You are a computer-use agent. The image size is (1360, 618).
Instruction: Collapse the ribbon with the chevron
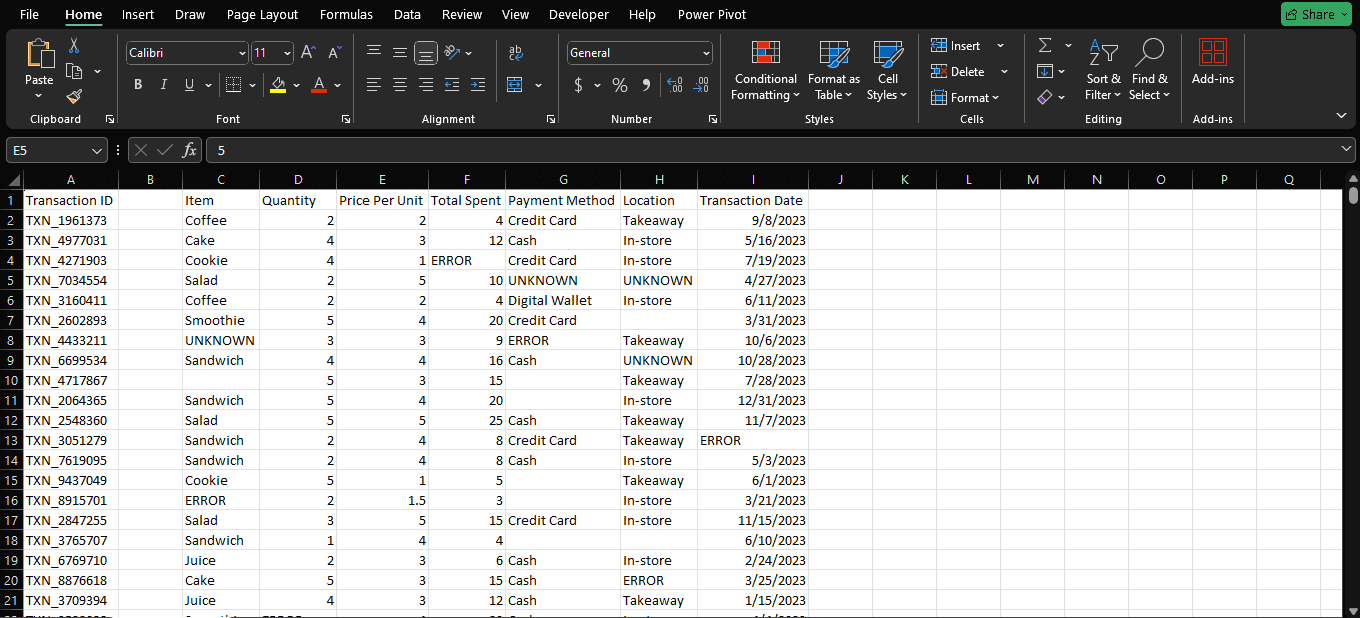1341,115
